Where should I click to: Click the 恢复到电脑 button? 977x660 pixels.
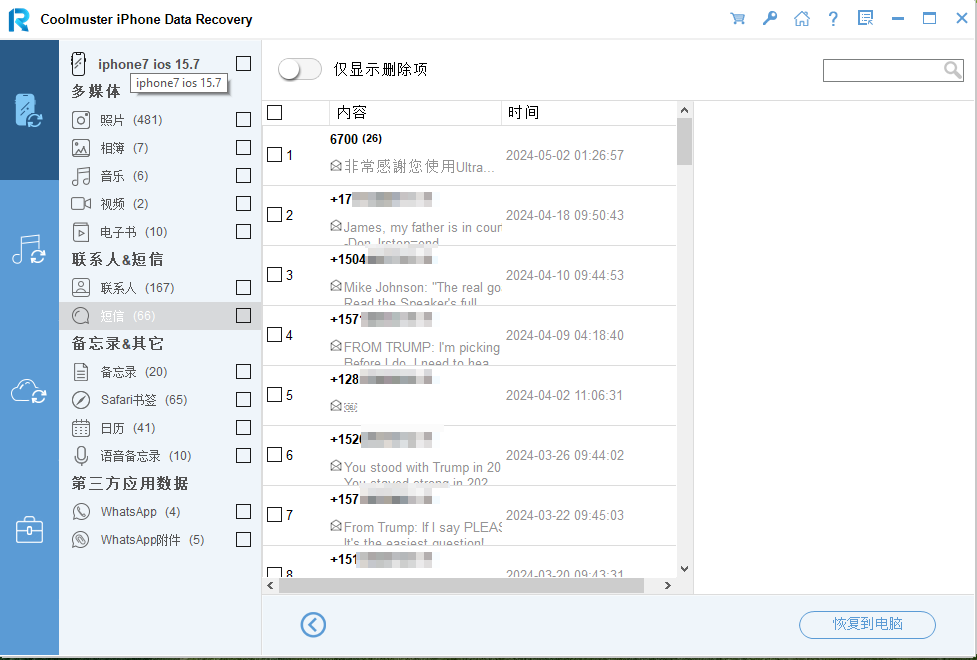point(867,624)
